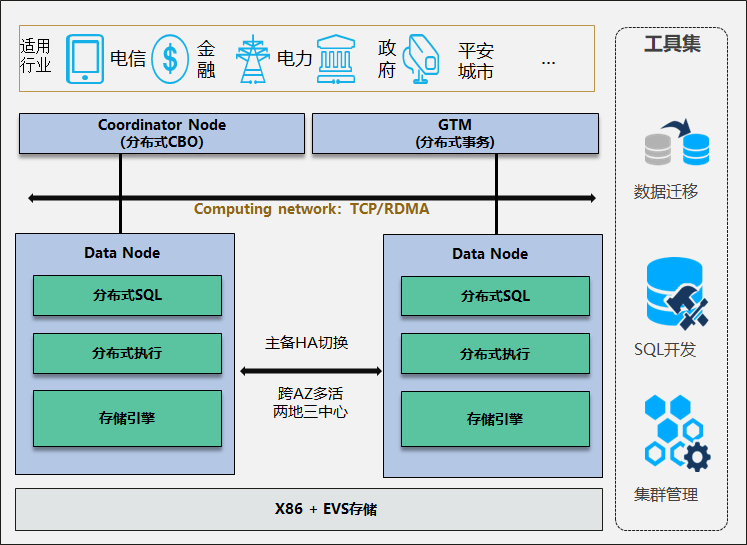The height and width of the screenshot is (545, 747).
Task: Click the 电信 industry label
Action: coord(128,59)
